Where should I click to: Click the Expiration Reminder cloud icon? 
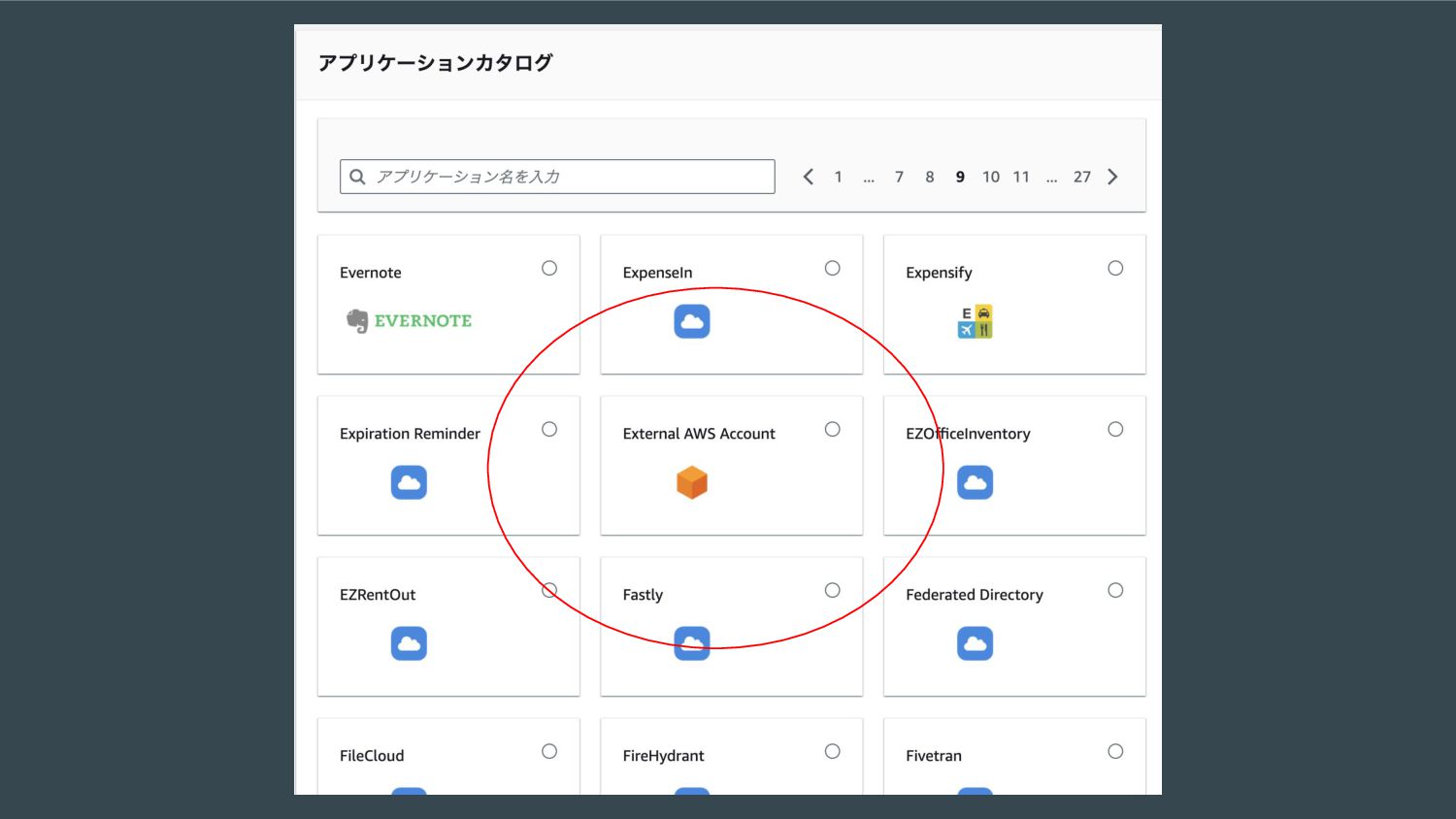(x=409, y=482)
